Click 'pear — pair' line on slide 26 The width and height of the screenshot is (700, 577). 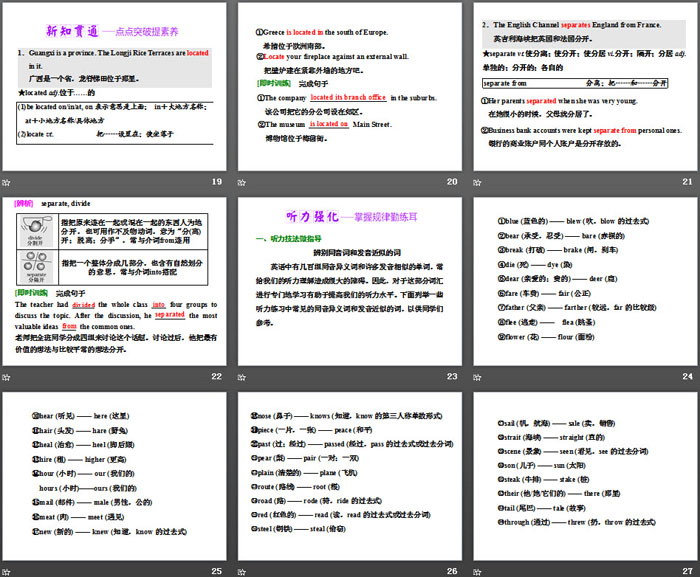pyautogui.click(x=305, y=458)
